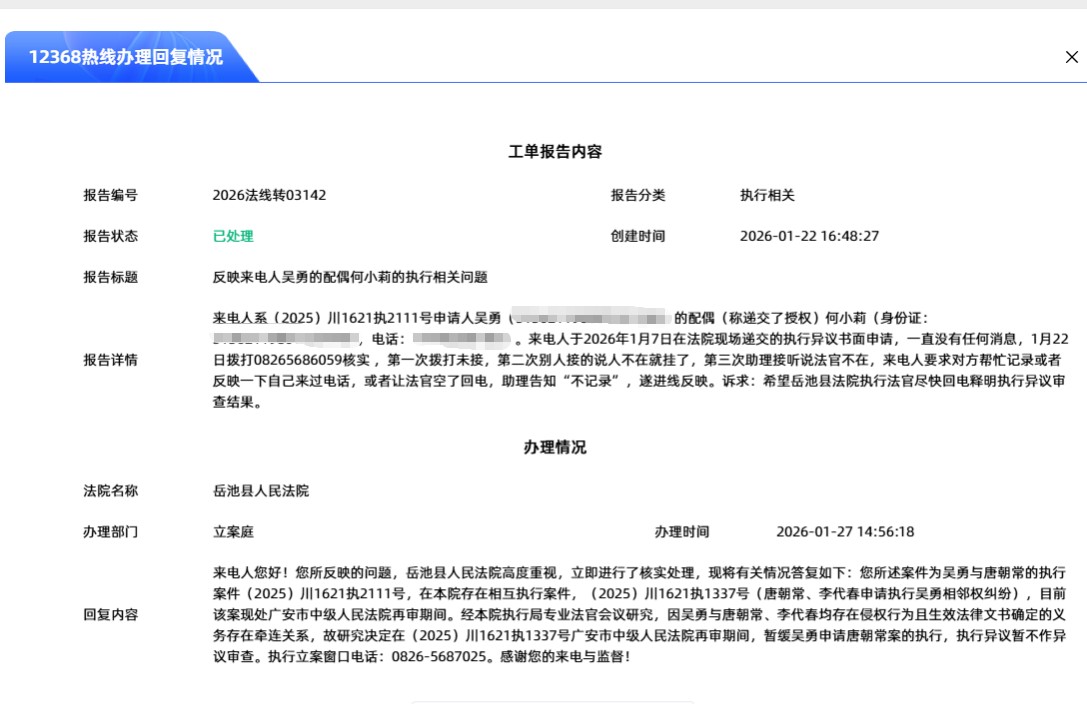Close the reply details dialog
Image resolution: width=1087 pixels, height=704 pixels.
coord(1071,57)
